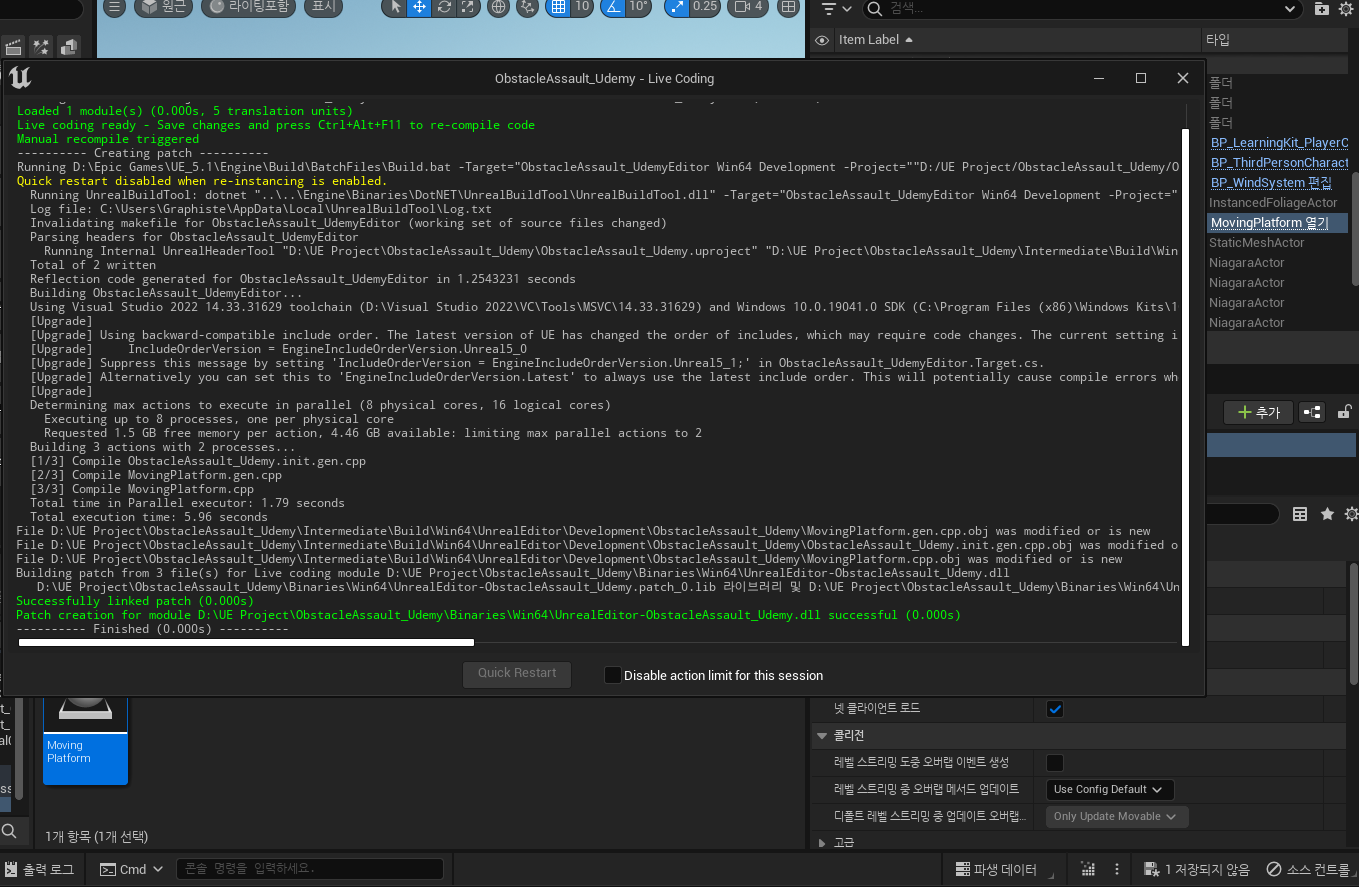Click the Details lock icon

[1345, 411]
